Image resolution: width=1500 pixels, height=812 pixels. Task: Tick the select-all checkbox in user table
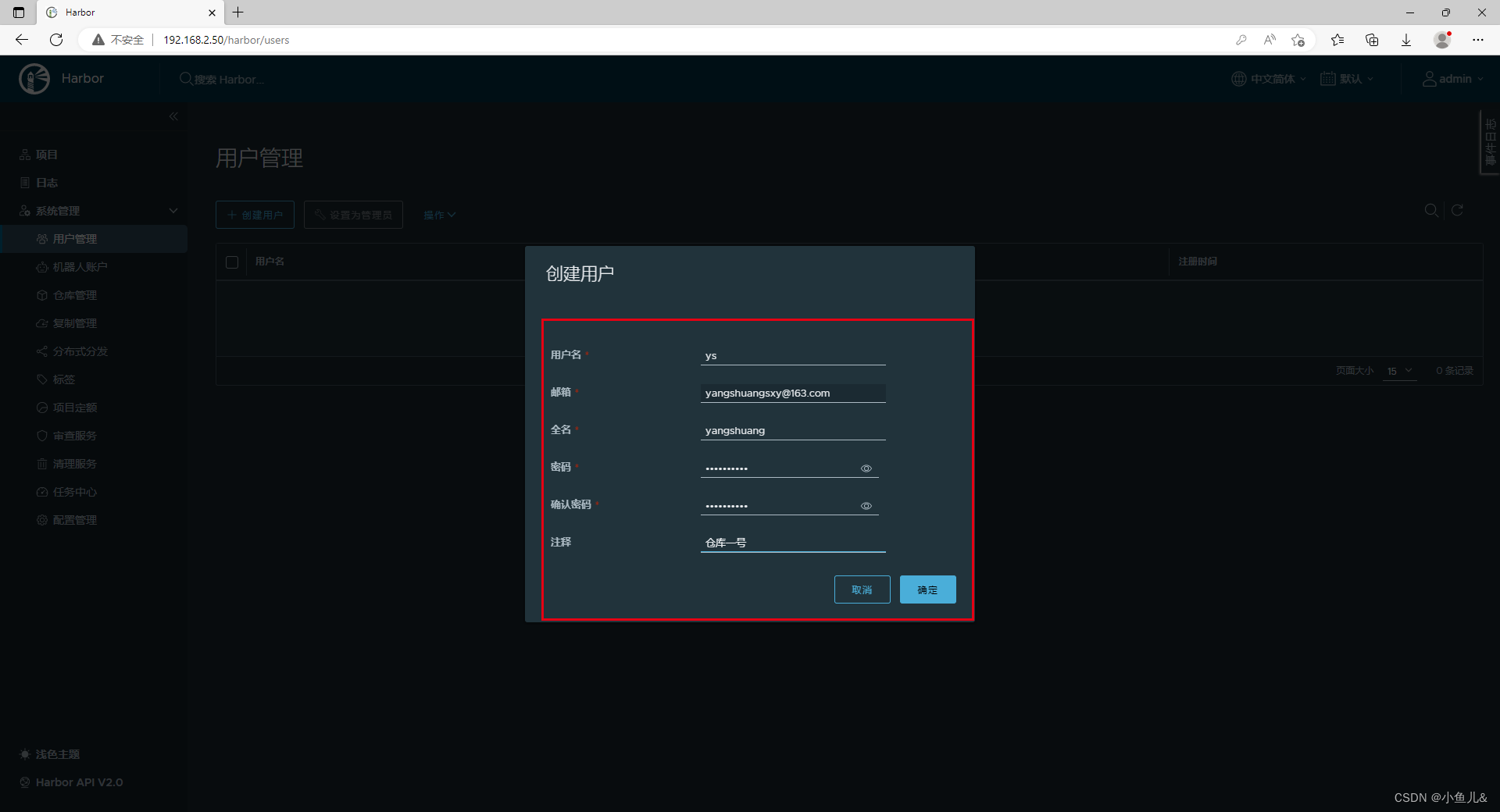click(232, 262)
